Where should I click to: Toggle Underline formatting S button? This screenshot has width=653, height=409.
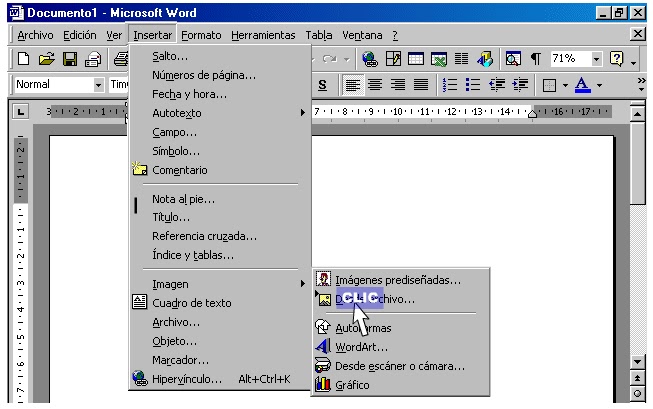click(322, 85)
